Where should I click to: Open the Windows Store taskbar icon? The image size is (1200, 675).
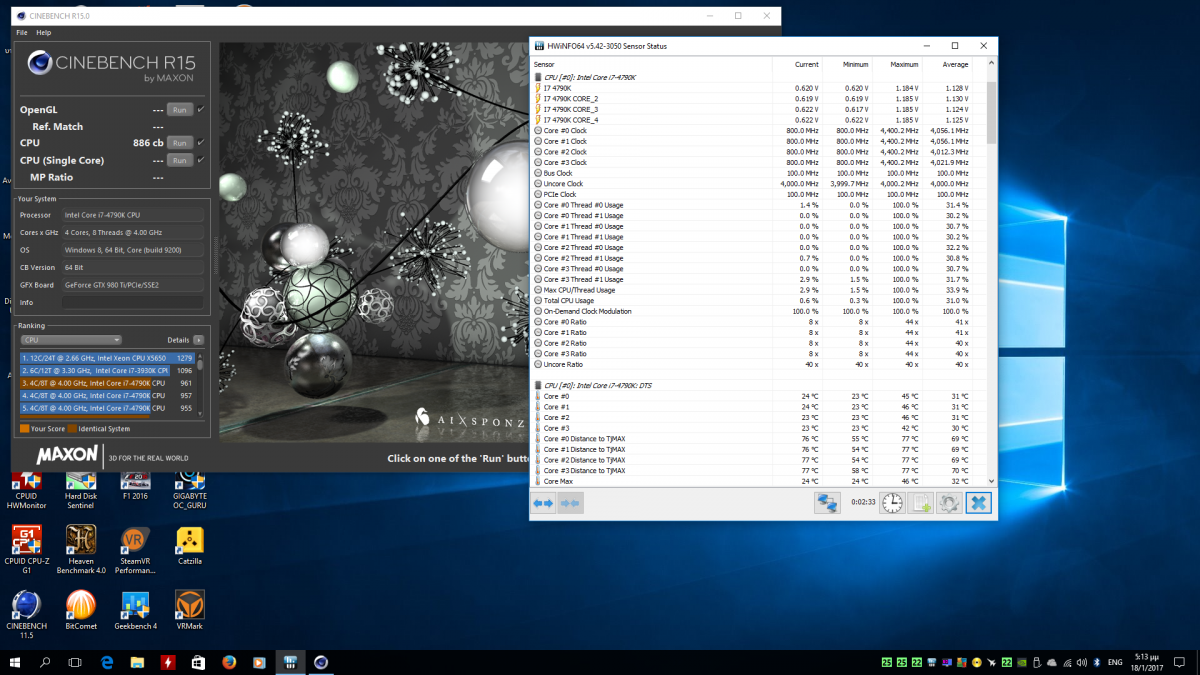pyautogui.click(x=198, y=662)
